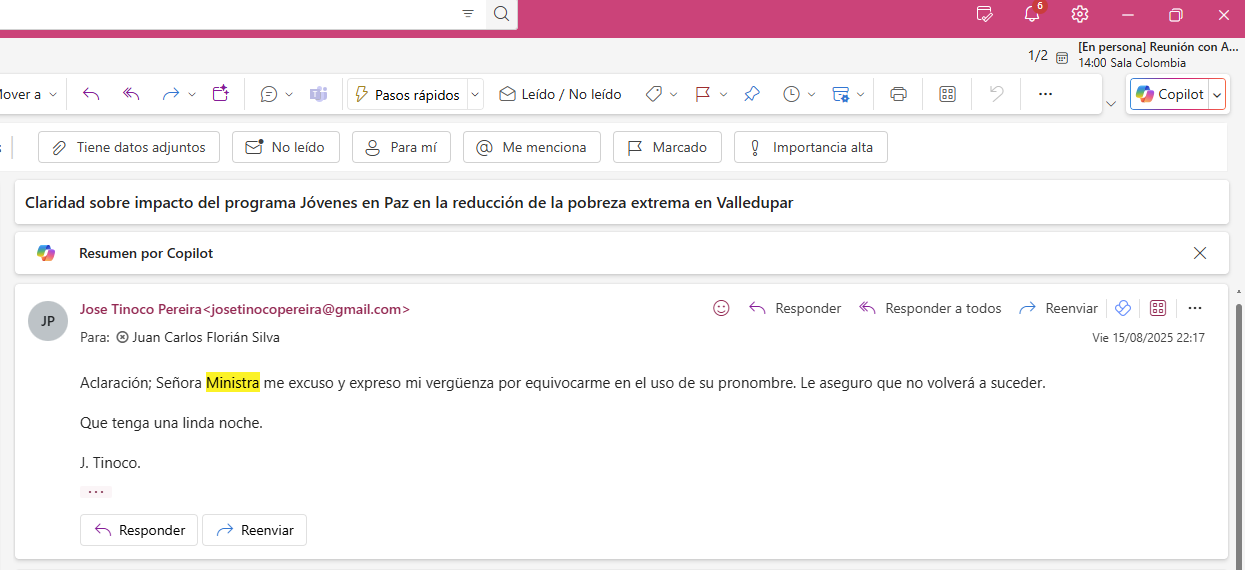This screenshot has height=570, width=1245.
Task: Open the search filter options icon
Action: pyautogui.click(x=468, y=13)
